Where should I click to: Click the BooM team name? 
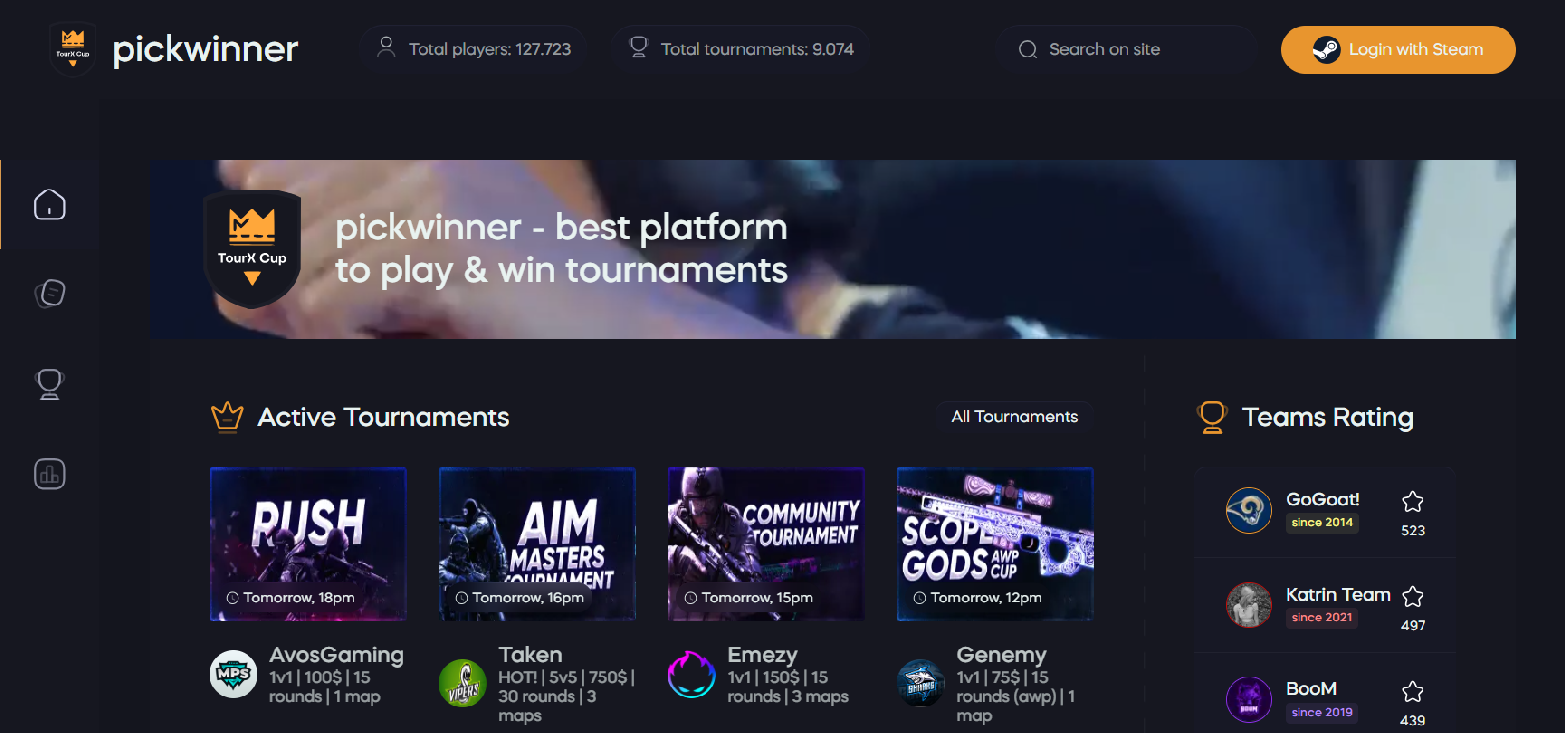coord(1311,689)
